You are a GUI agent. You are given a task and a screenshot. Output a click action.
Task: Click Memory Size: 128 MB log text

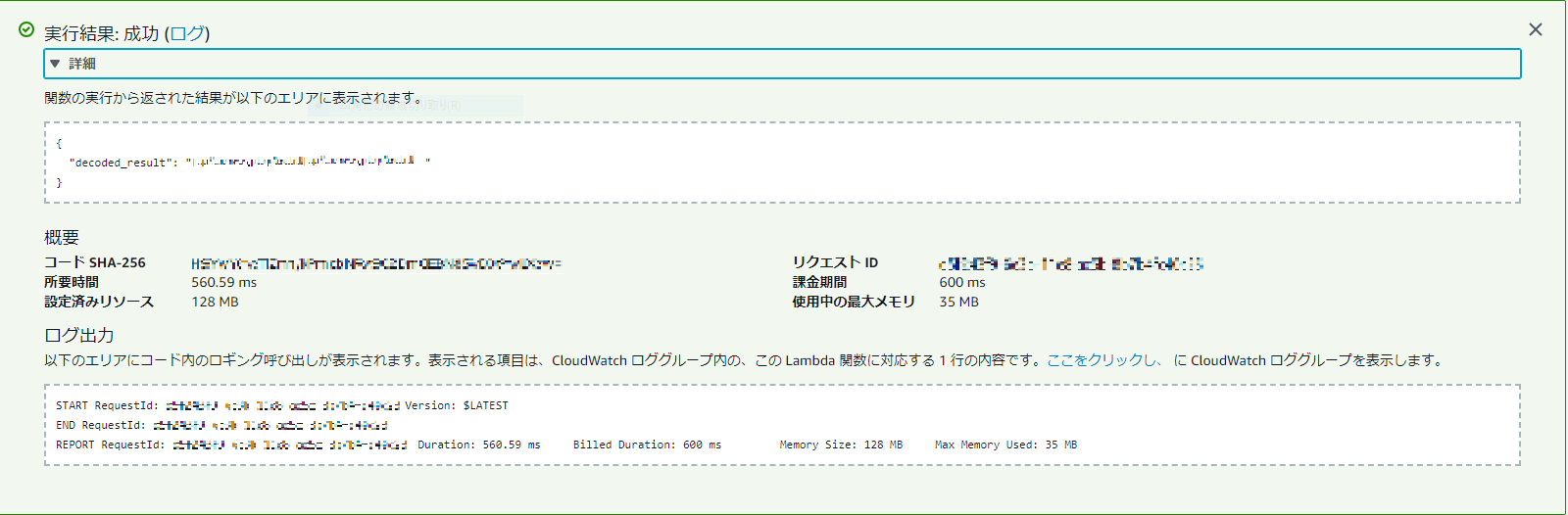click(x=841, y=445)
